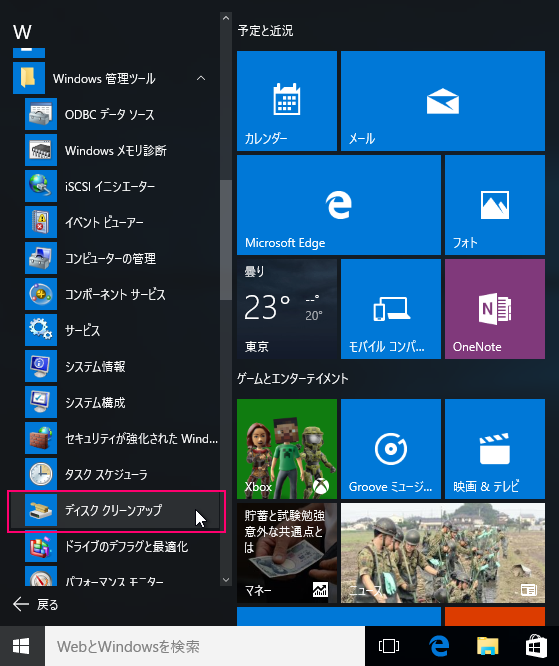
Task: Focus the WebとWindowsを検索 search box
Action: pyautogui.click(x=205, y=646)
